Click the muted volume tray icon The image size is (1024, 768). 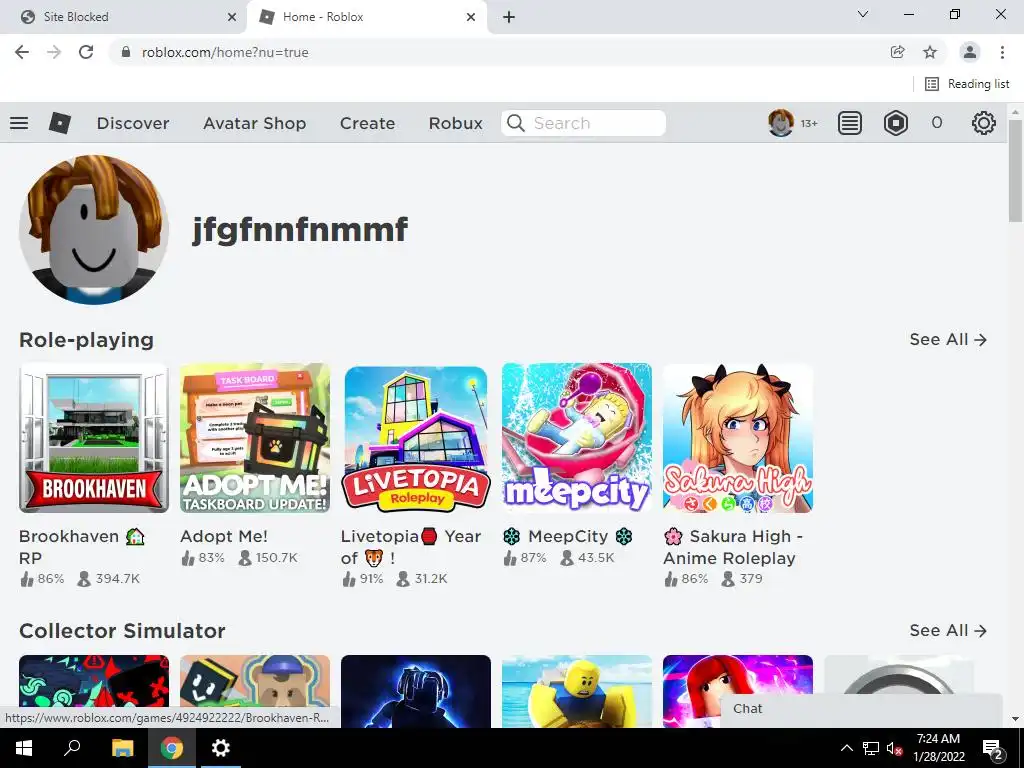895,748
